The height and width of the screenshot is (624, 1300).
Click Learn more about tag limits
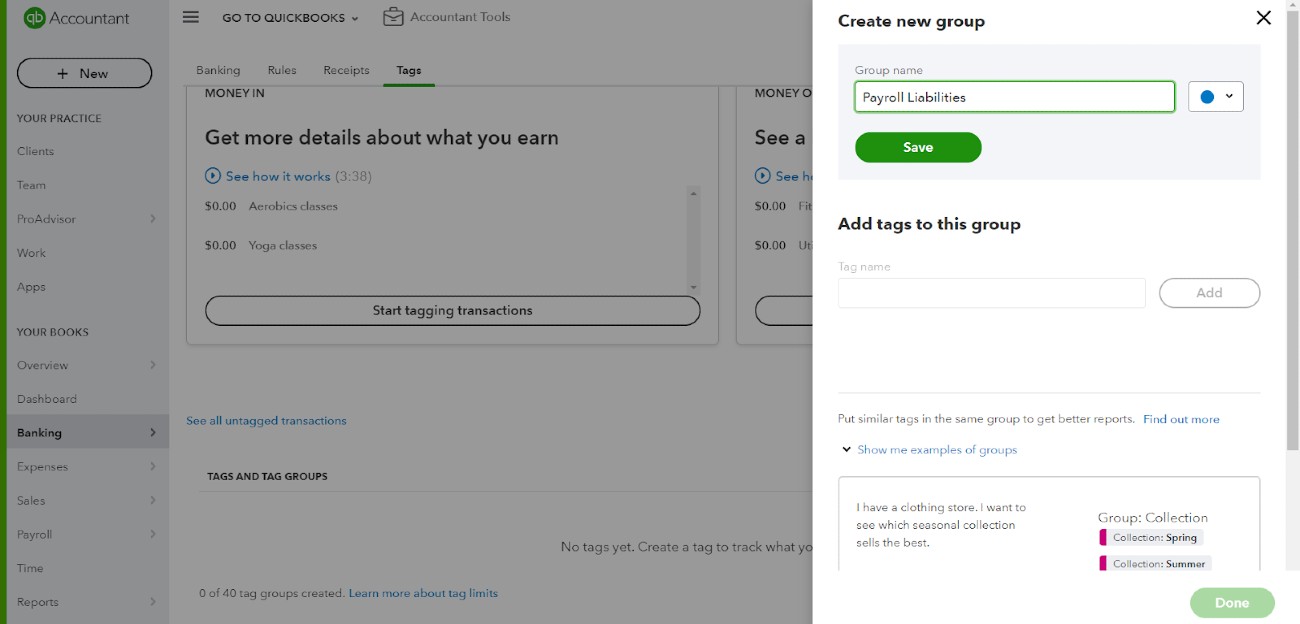tap(422, 593)
